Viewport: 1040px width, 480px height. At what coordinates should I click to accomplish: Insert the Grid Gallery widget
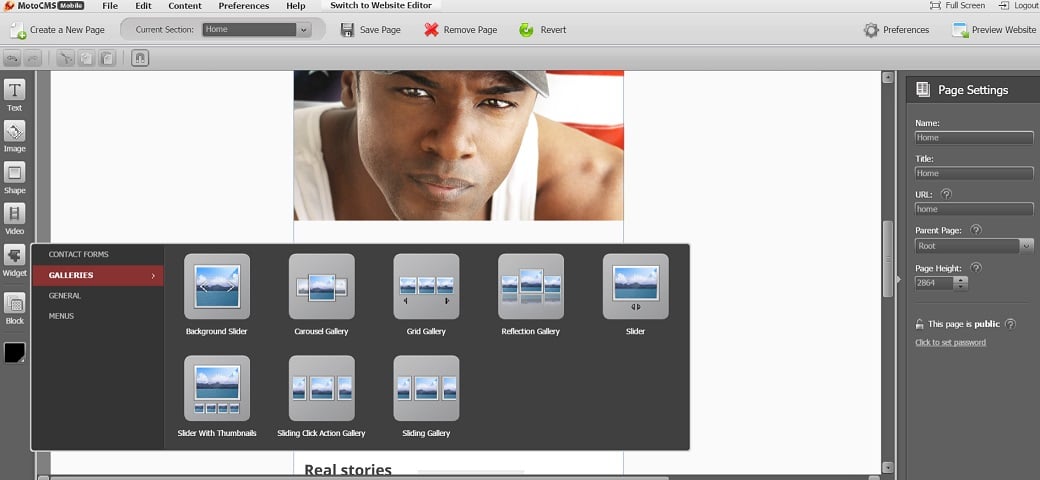pos(426,287)
